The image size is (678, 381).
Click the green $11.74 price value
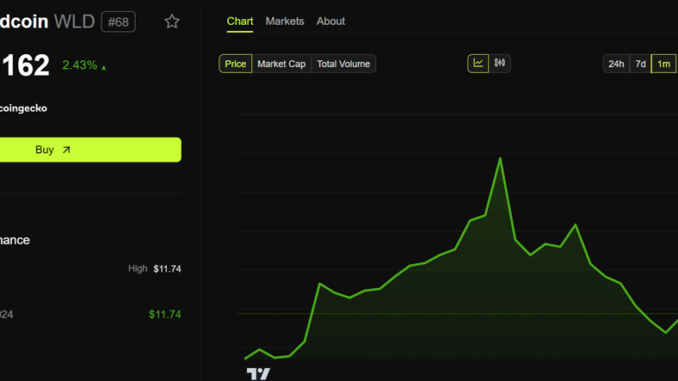click(x=165, y=314)
